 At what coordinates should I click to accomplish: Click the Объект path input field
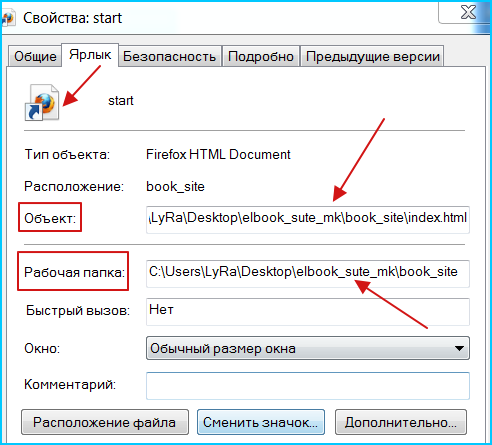point(308,220)
